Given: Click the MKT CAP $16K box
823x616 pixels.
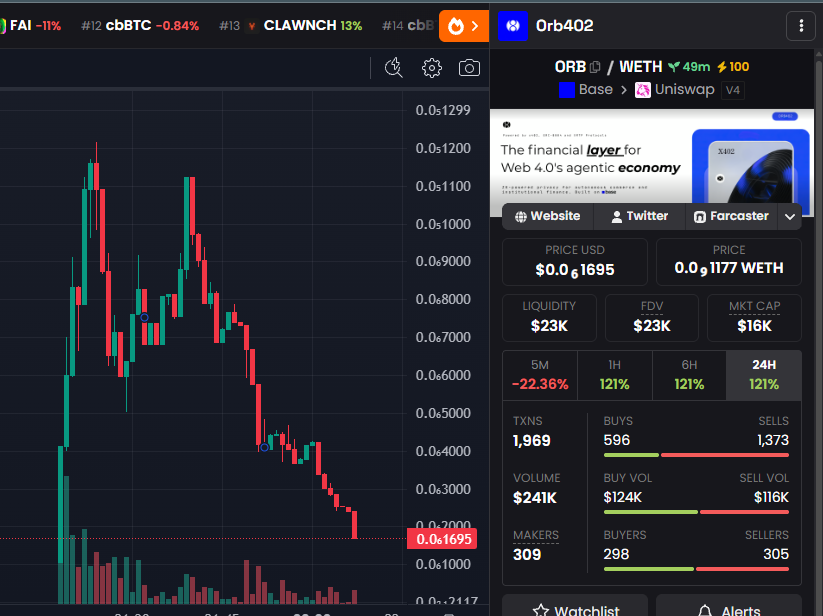Looking at the screenshot, I should (x=754, y=318).
